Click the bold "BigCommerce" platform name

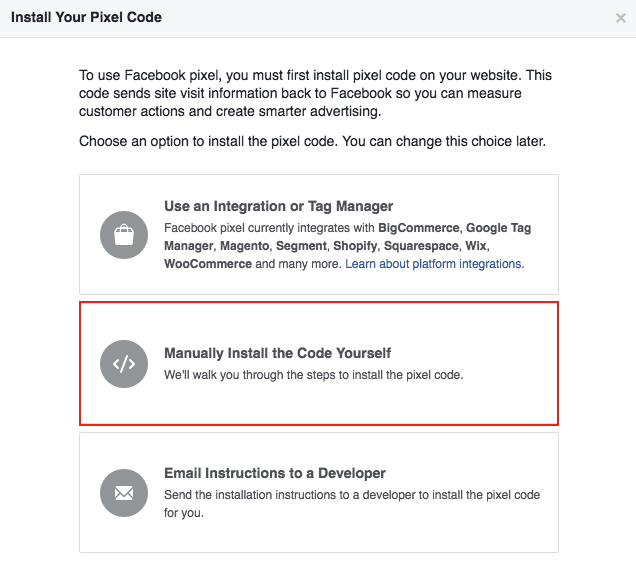(421, 228)
